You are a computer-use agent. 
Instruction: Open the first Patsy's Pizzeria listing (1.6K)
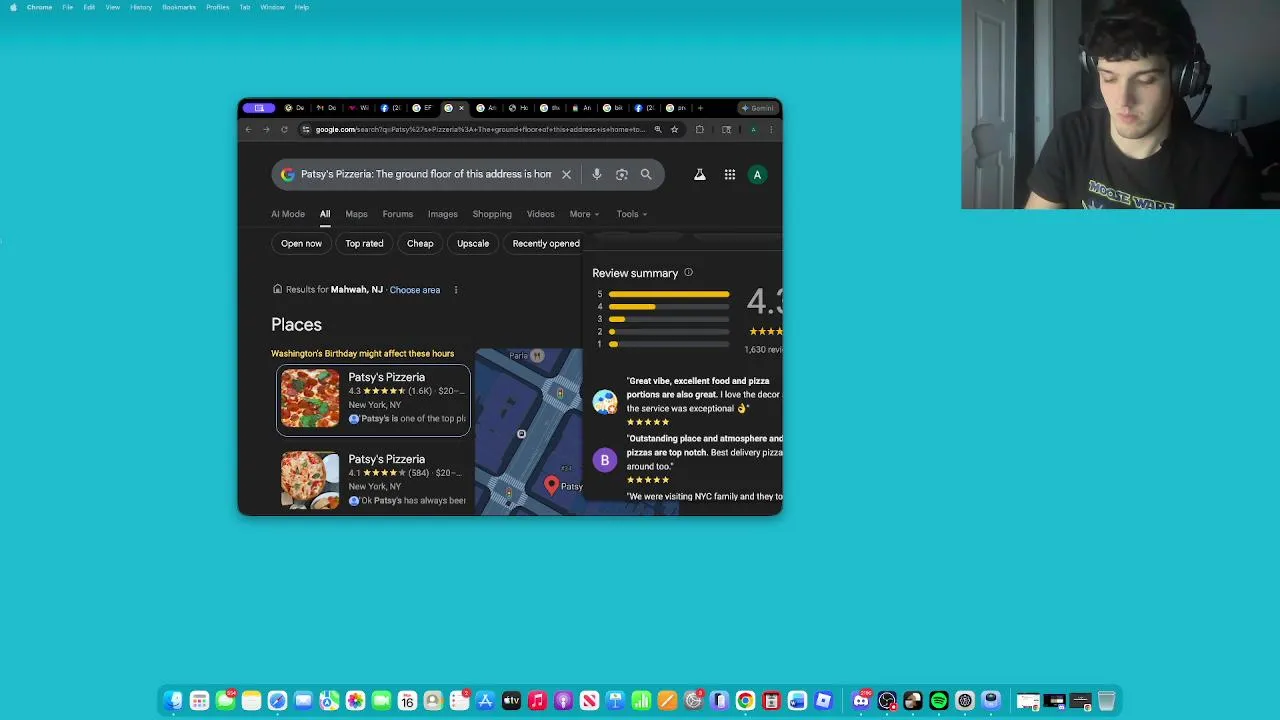(x=373, y=400)
